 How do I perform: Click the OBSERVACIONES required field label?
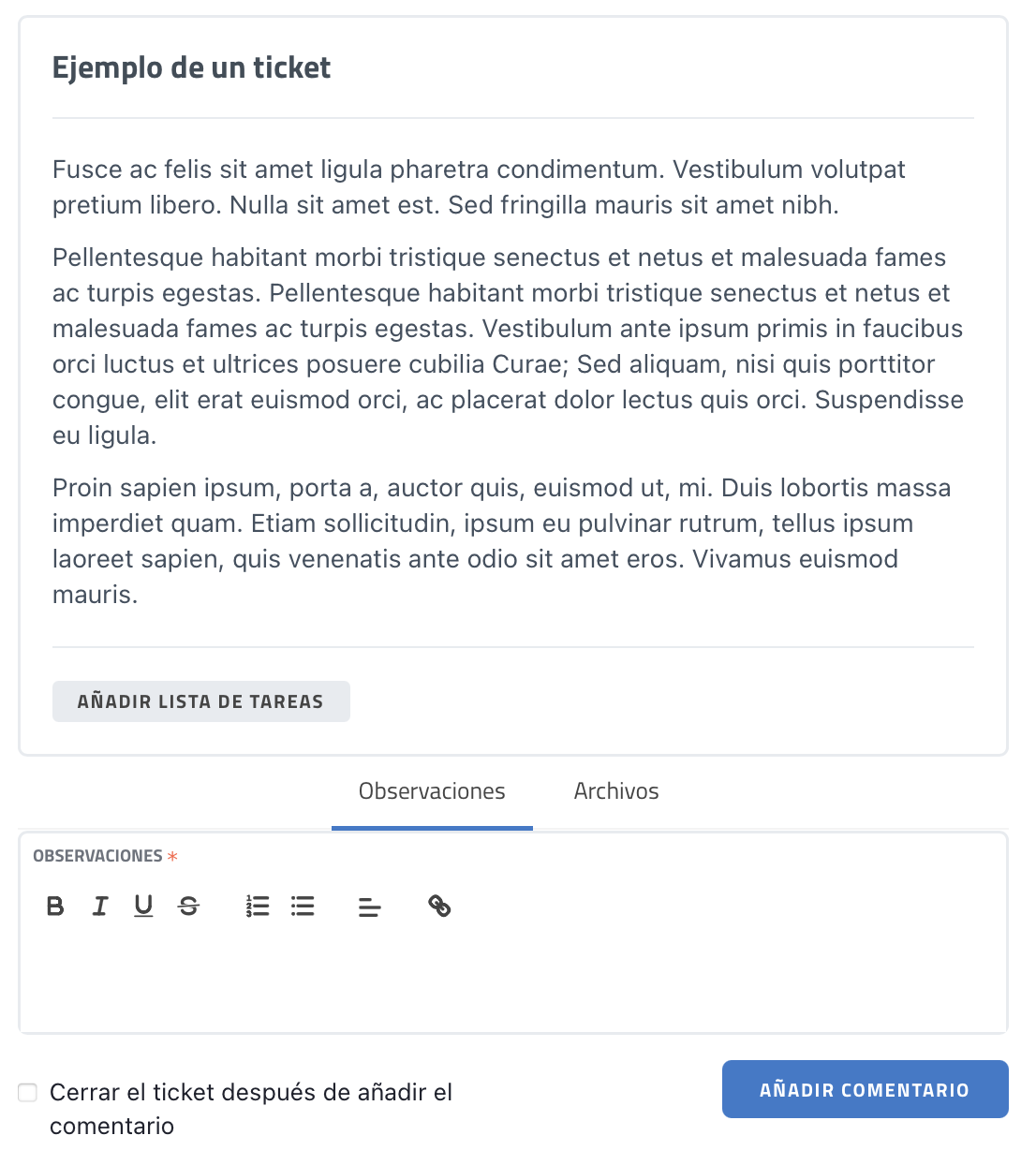(x=97, y=856)
